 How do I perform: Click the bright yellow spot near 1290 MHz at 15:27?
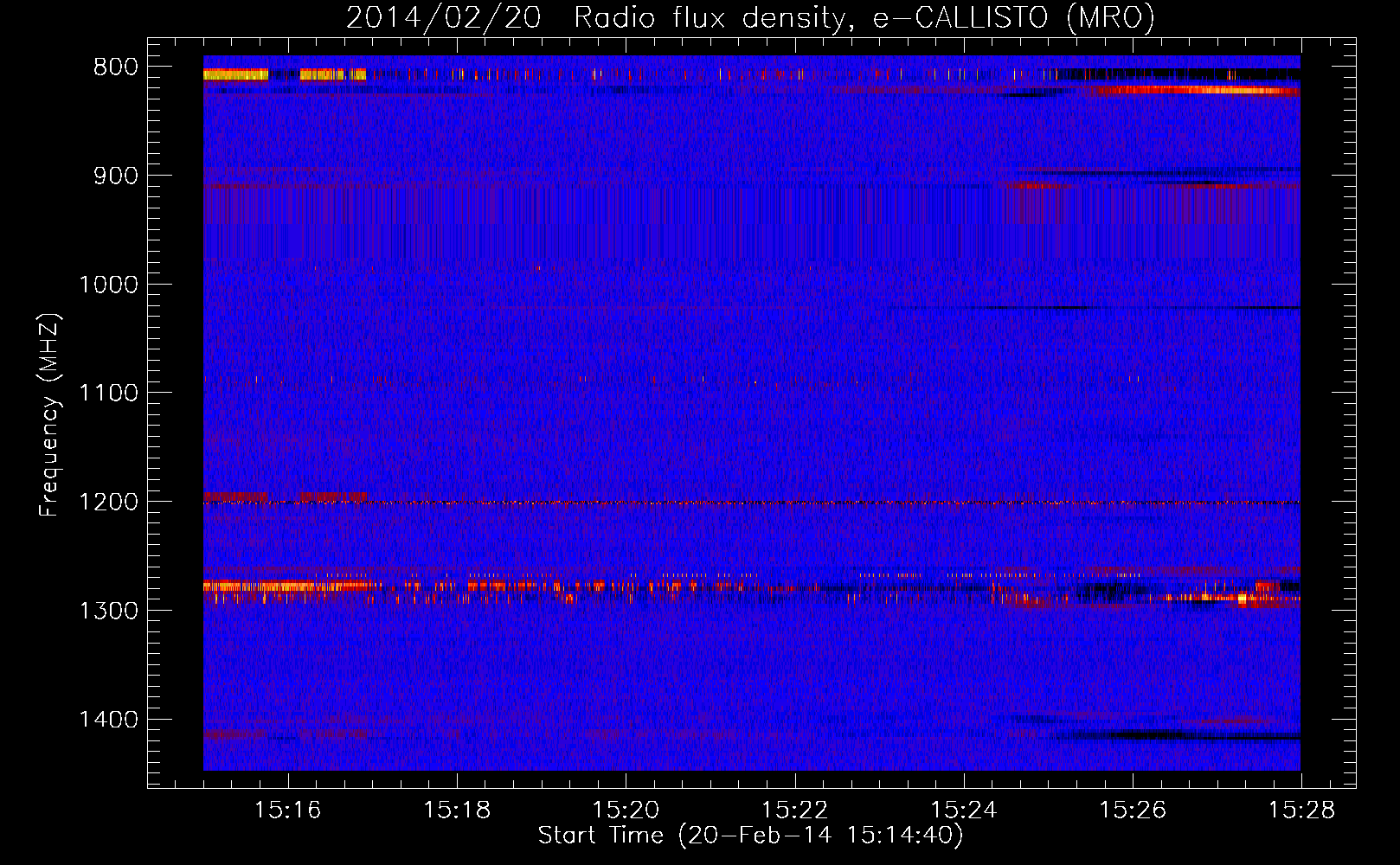pyautogui.click(x=1243, y=598)
